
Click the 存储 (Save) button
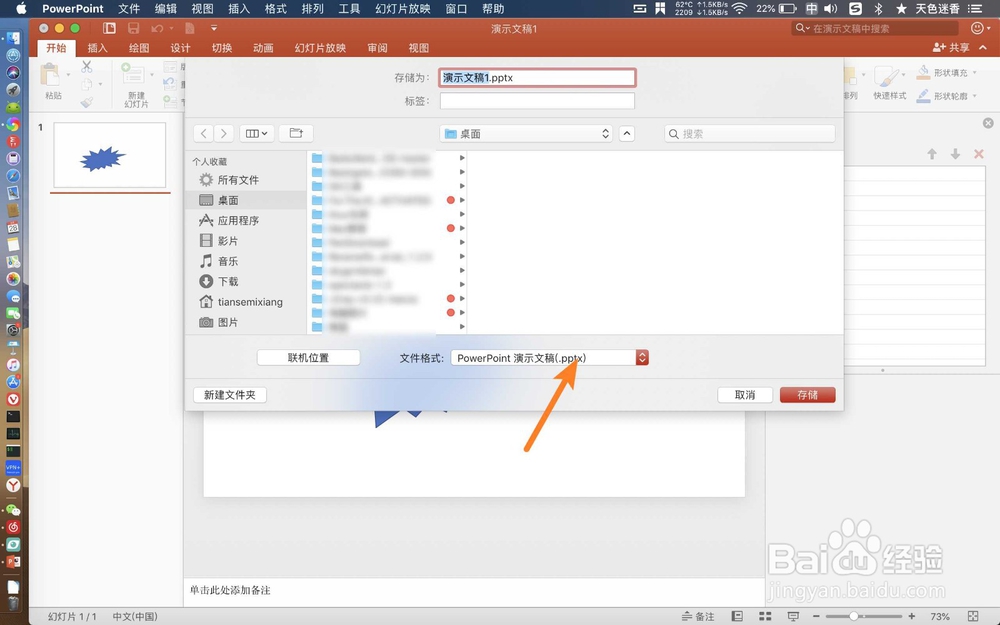807,395
